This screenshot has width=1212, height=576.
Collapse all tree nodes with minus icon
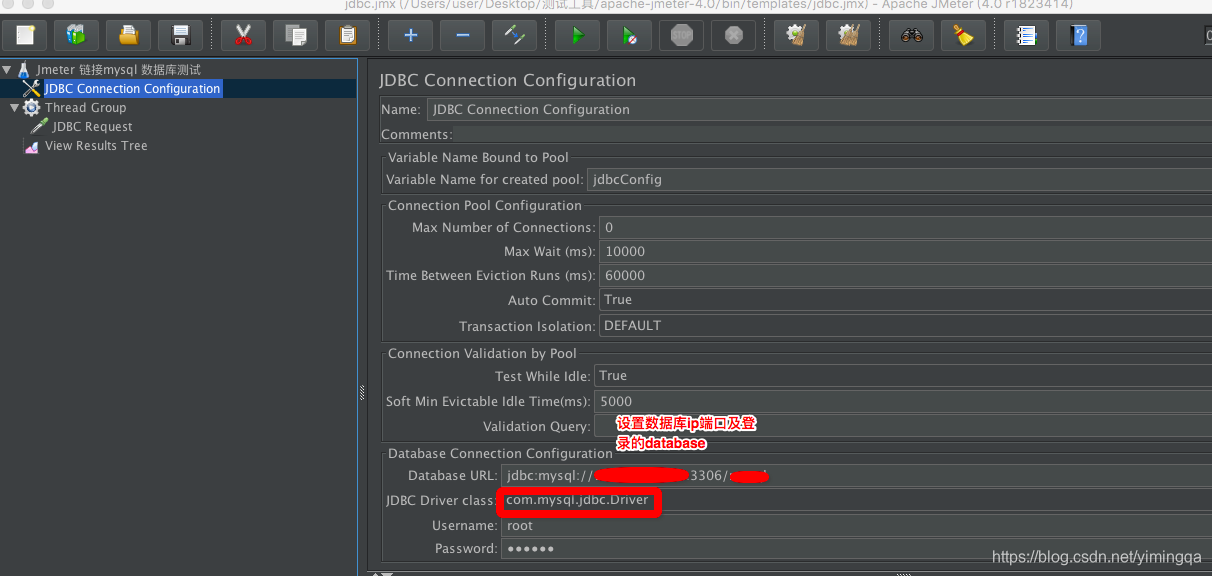462,35
